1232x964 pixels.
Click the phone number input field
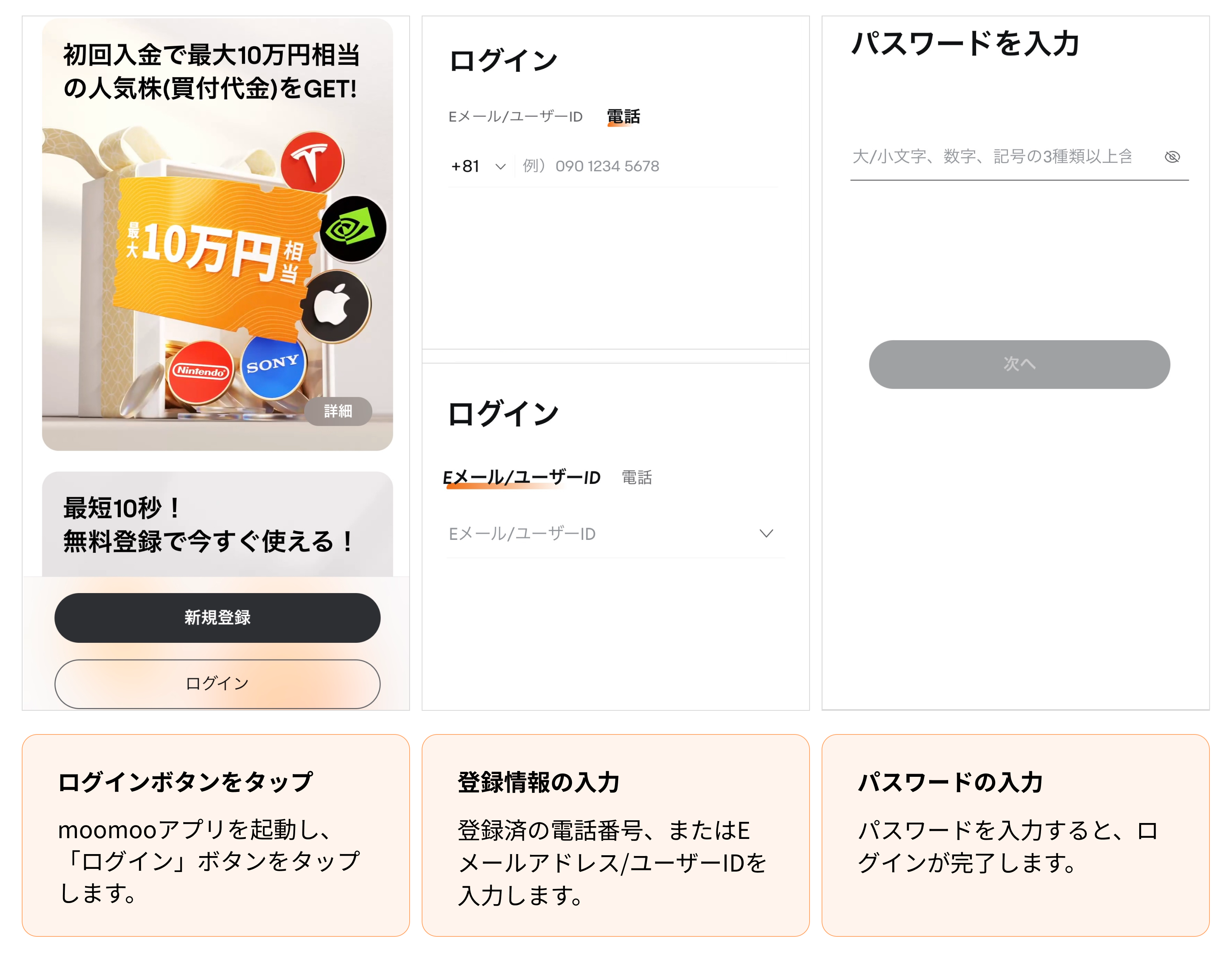tap(649, 167)
